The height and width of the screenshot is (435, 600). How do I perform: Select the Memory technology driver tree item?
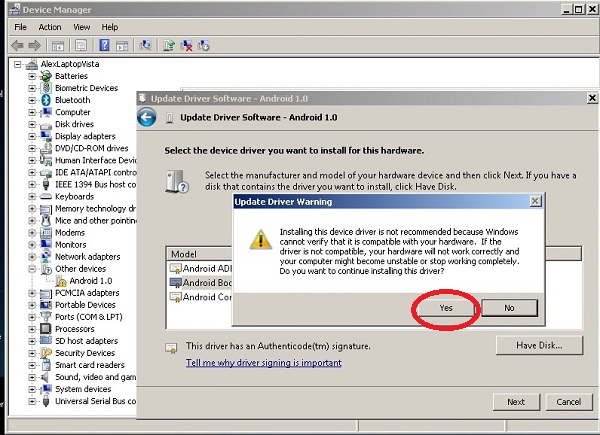point(95,209)
